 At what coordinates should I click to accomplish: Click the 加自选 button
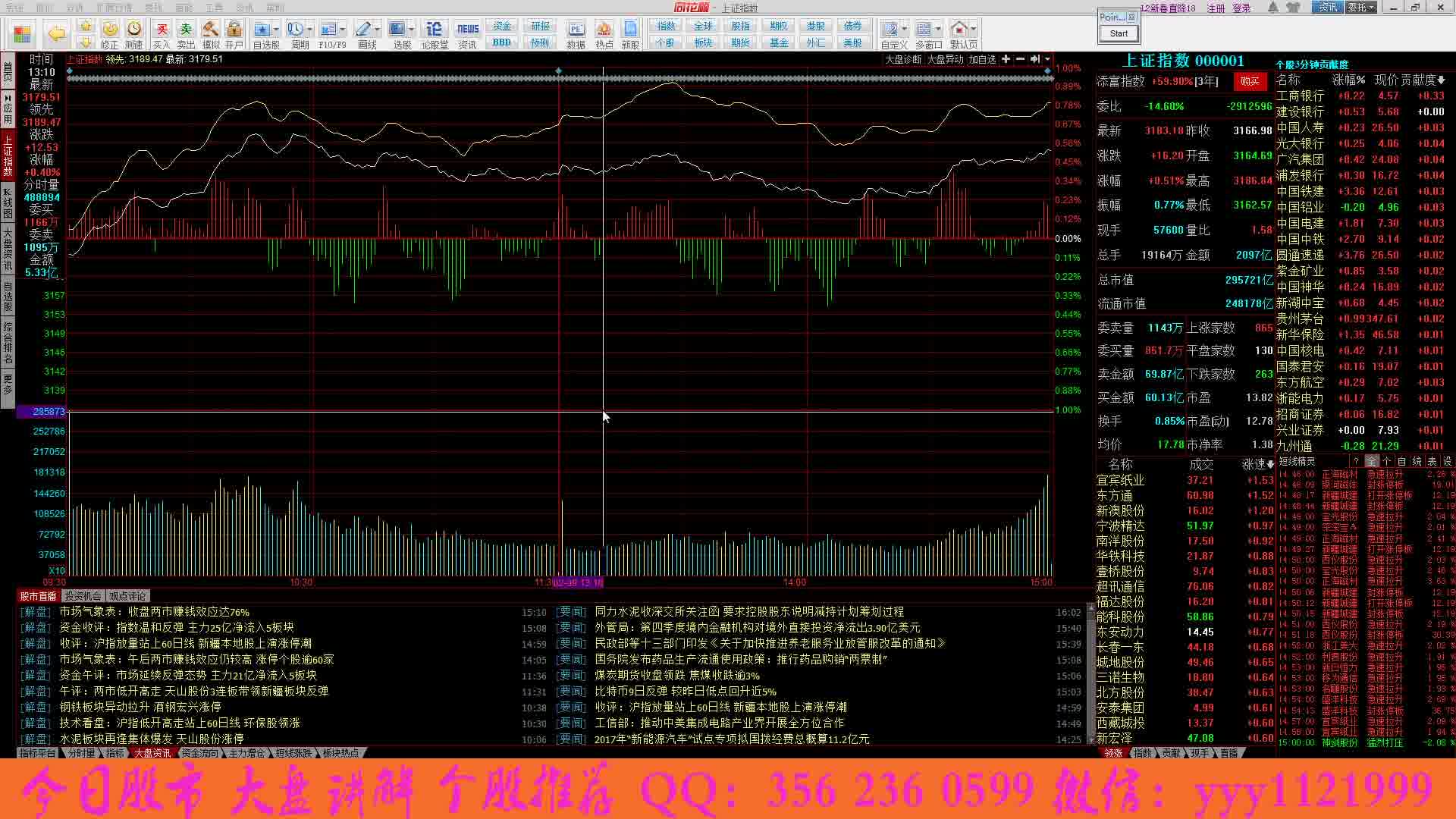click(982, 59)
